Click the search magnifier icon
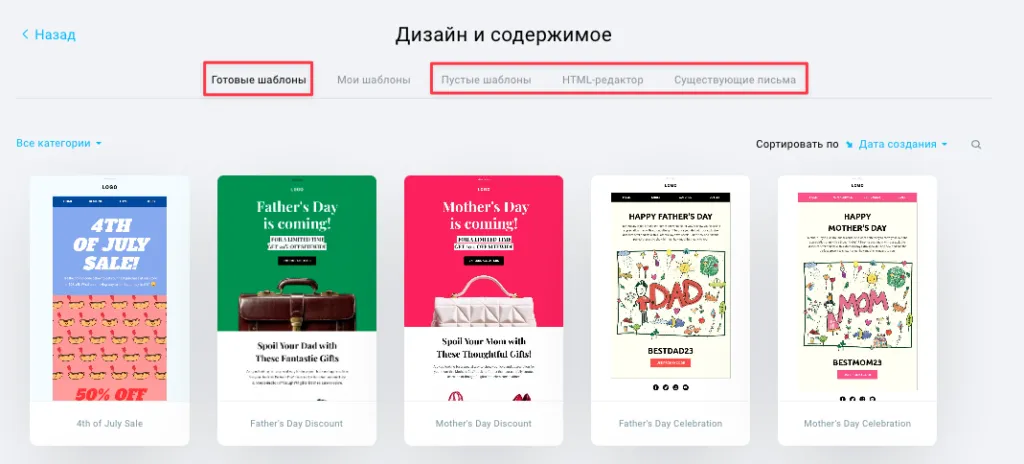The width and height of the screenshot is (1024, 464). 976,144
